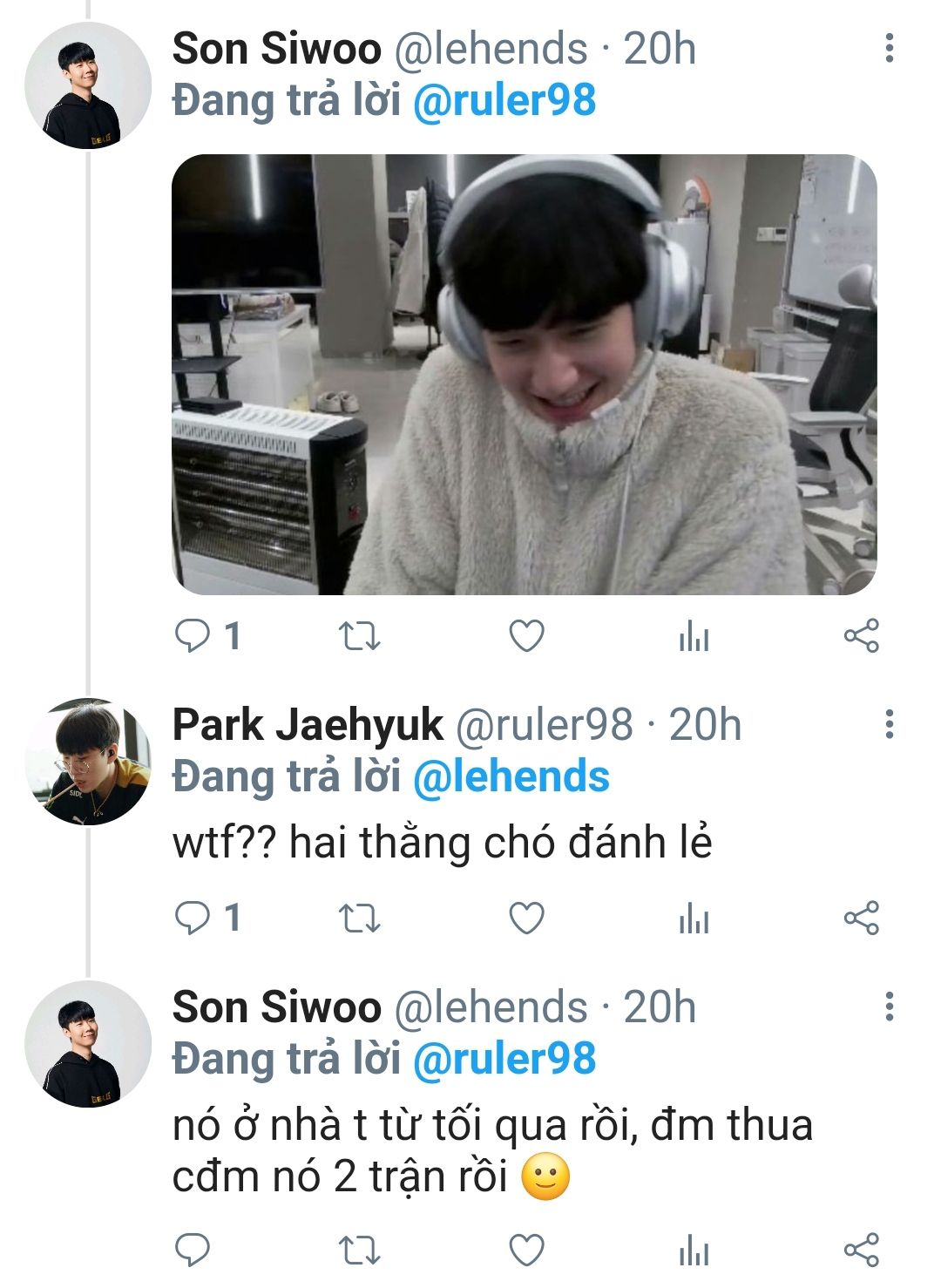
Task: Reply to the last Son Siwoo tweet
Action: [x=193, y=1251]
